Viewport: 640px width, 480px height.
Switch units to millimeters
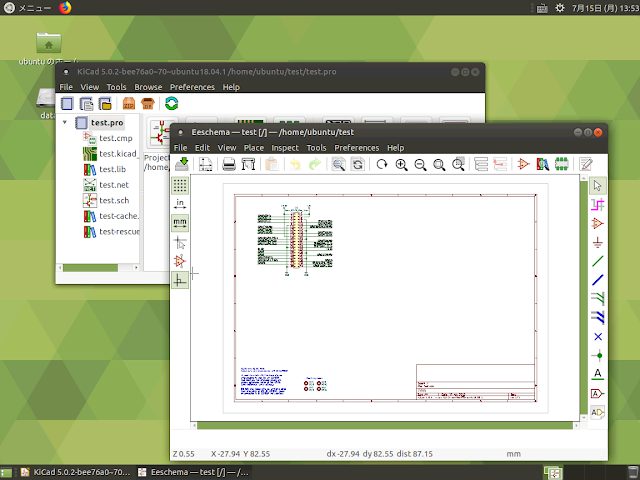180,223
